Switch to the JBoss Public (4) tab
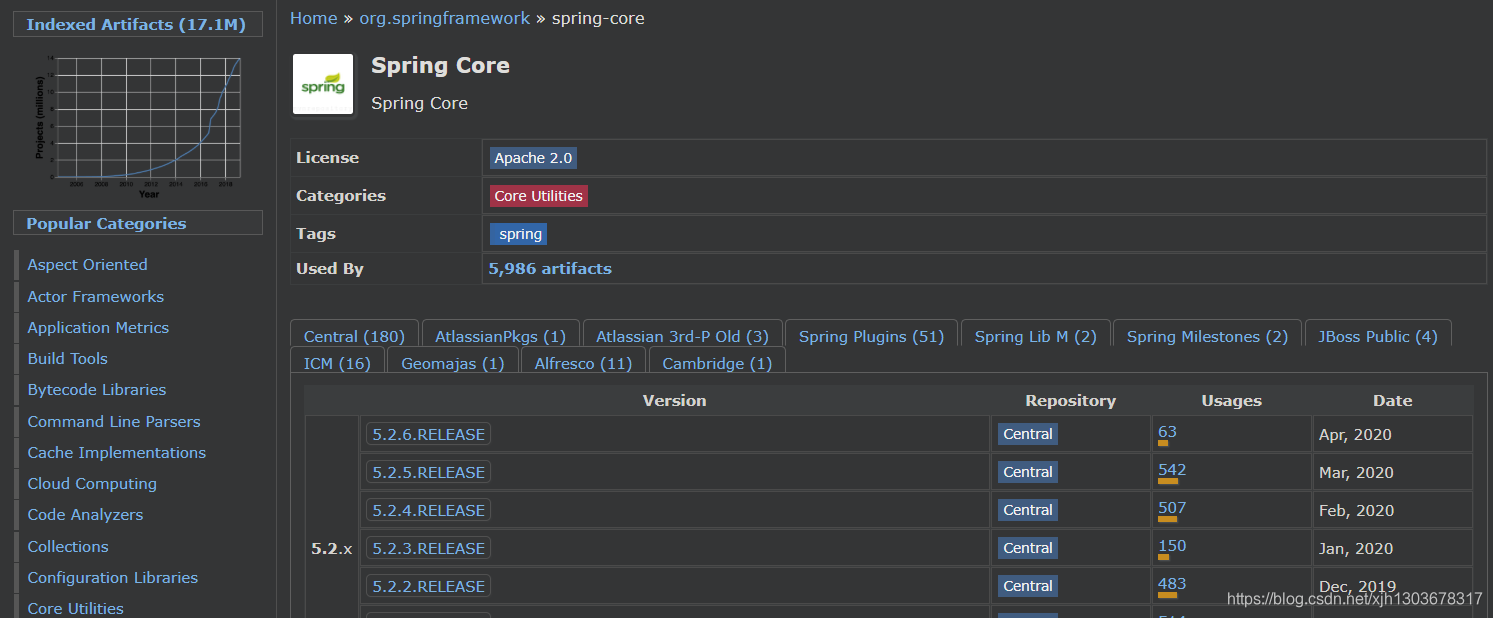Screen dimensions: 1493x618 pyautogui.click(x=1377, y=336)
